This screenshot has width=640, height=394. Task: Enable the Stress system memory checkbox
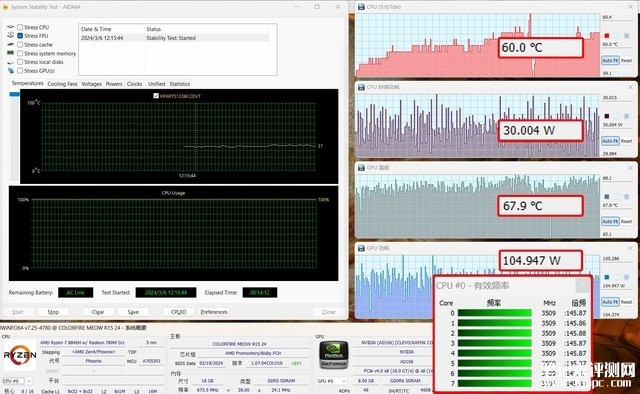[x=20, y=53]
